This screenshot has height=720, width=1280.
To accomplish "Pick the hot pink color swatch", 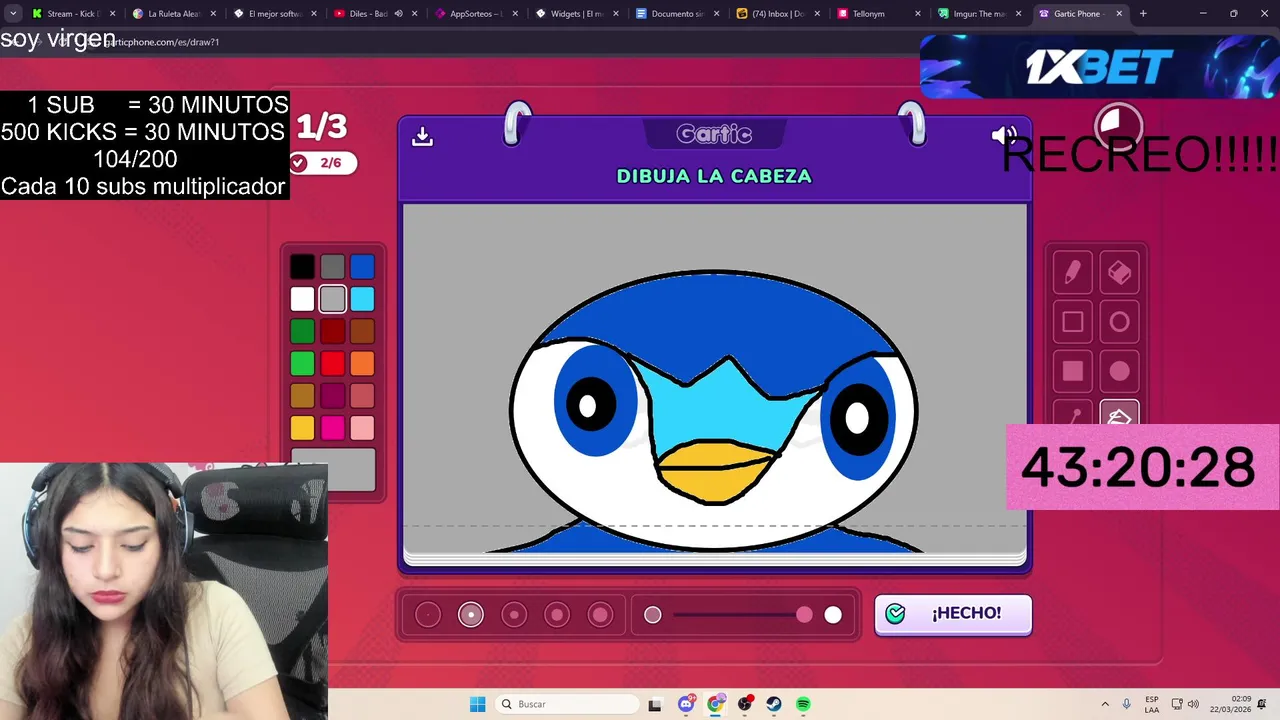I will (x=332, y=428).
